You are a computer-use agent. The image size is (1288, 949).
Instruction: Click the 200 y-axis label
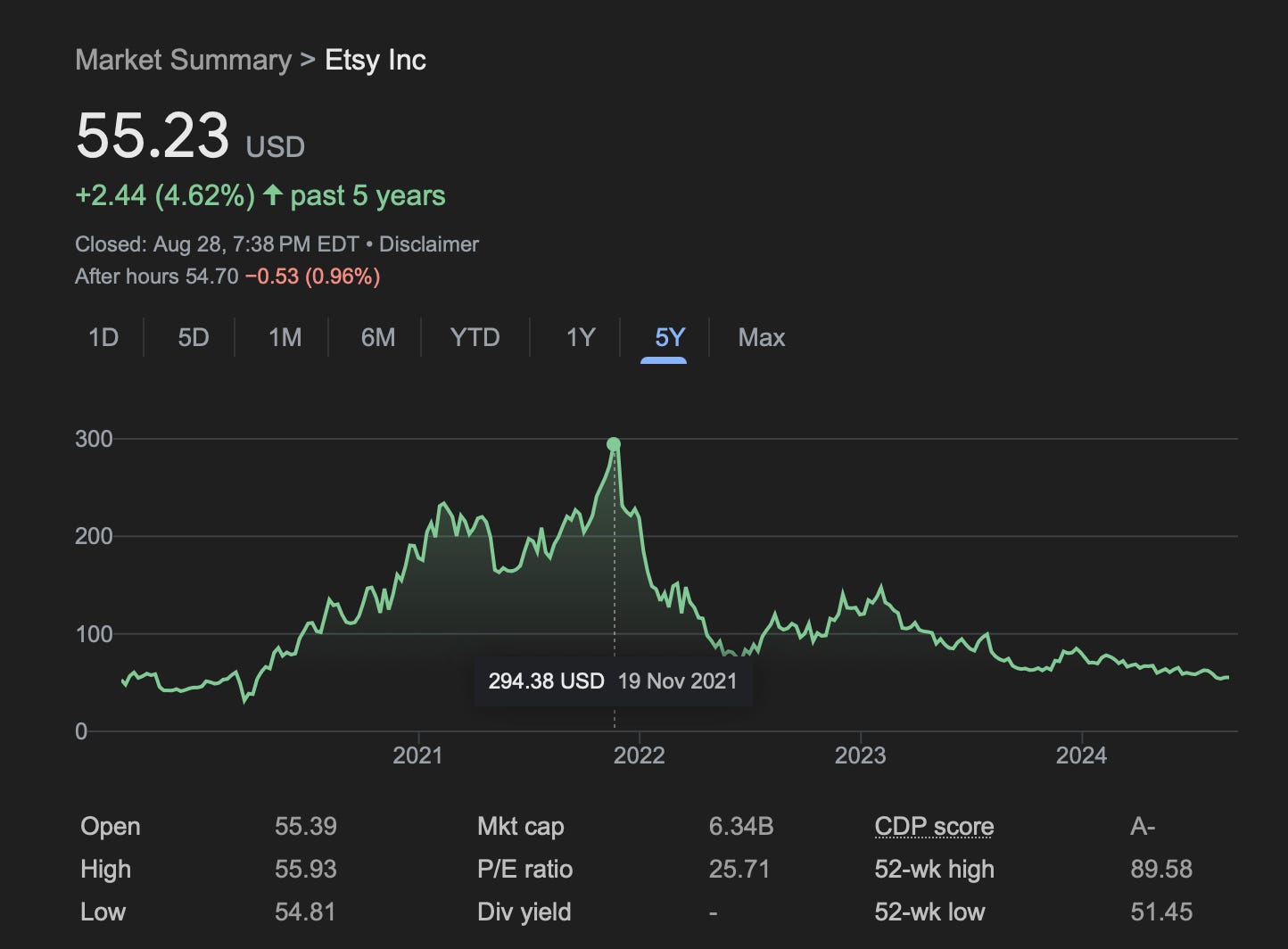point(94,536)
